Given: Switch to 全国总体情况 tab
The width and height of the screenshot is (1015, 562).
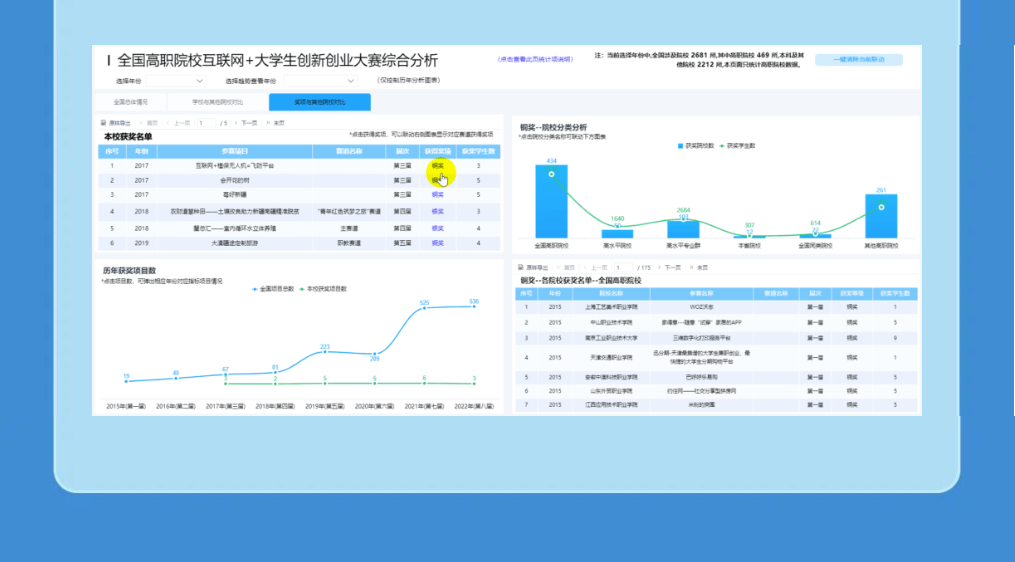Looking at the screenshot, I should pos(131,102).
